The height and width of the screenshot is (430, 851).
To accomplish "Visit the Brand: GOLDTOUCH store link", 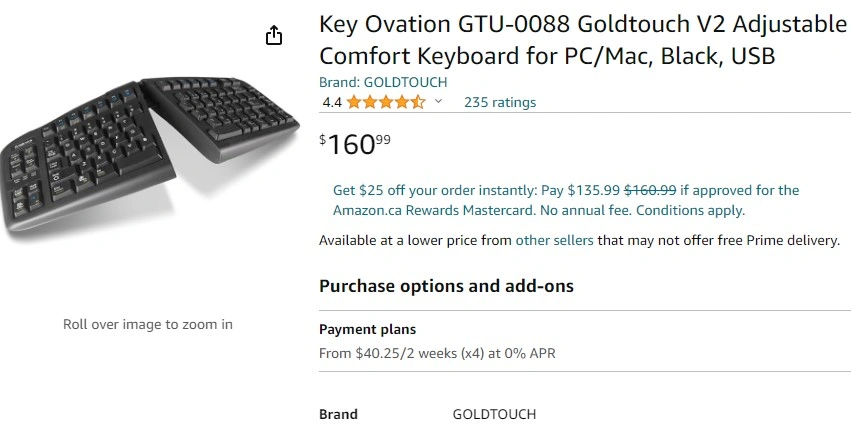I will pyautogui.click(x=383, y=82).
